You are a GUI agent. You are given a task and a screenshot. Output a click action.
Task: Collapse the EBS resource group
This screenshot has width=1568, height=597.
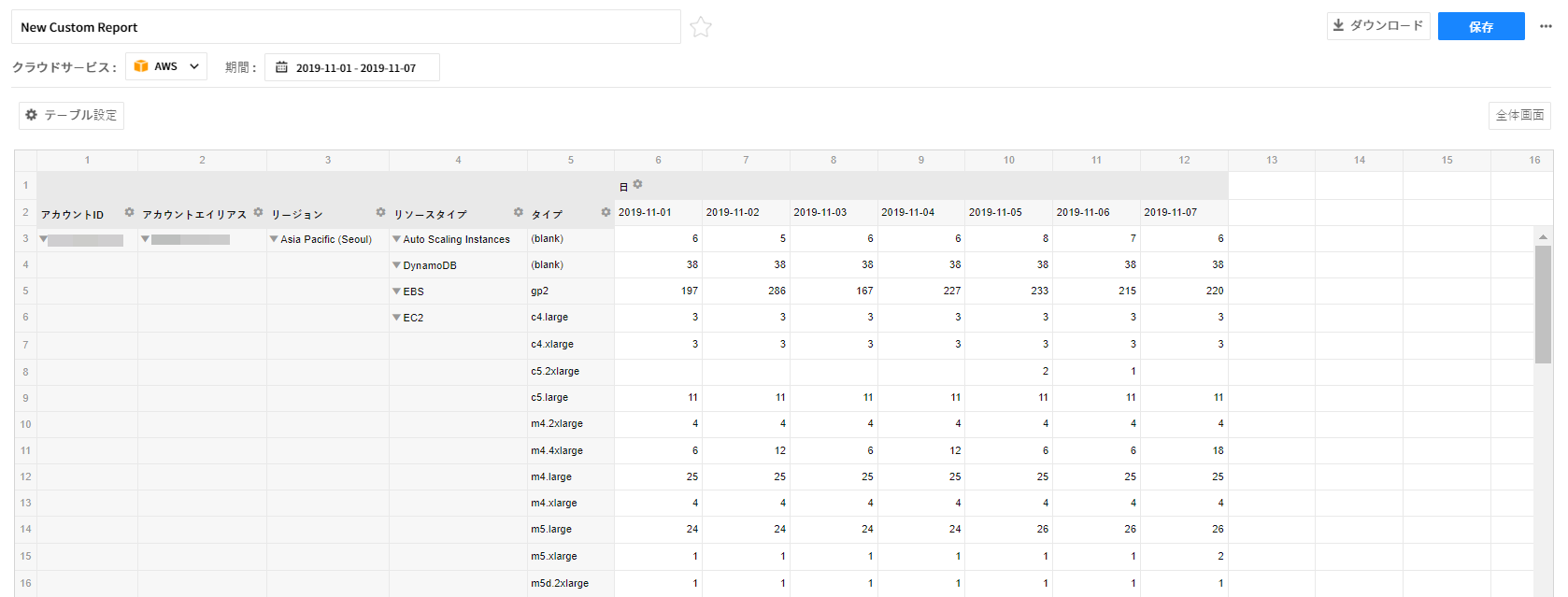396,291
